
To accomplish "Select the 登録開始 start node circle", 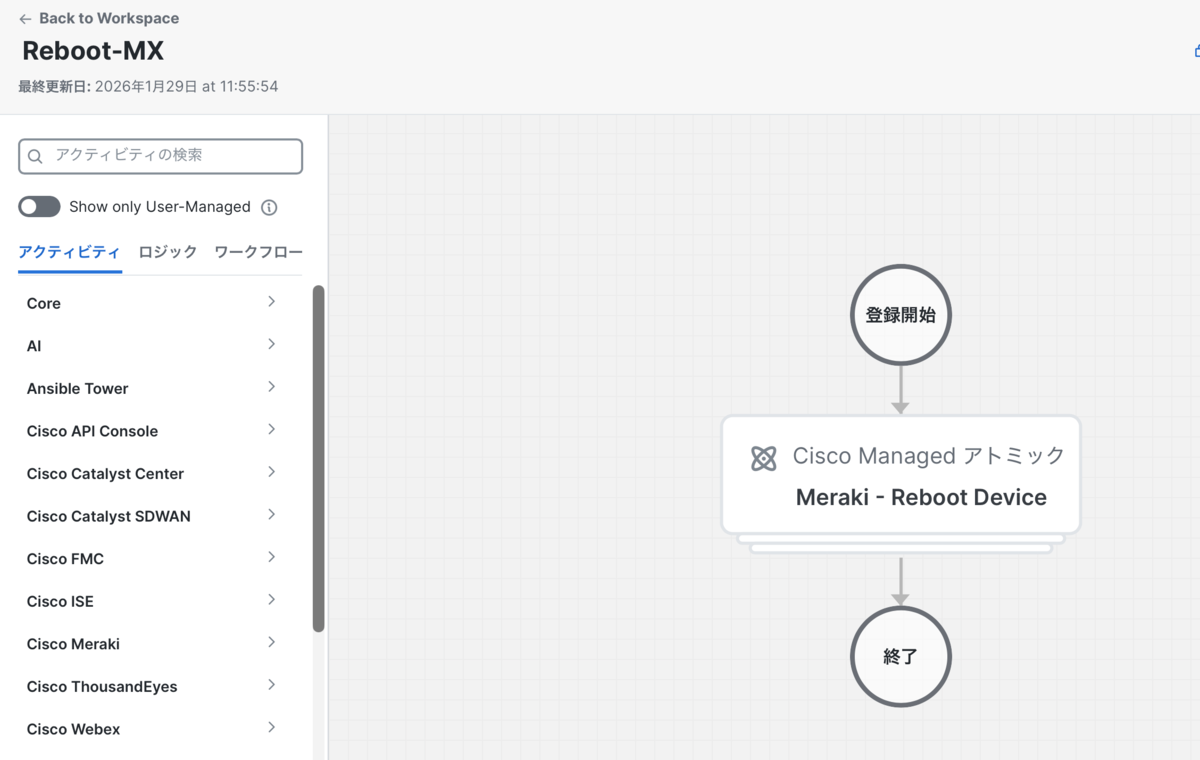I will pyautogui.click(x=901, y=315).
